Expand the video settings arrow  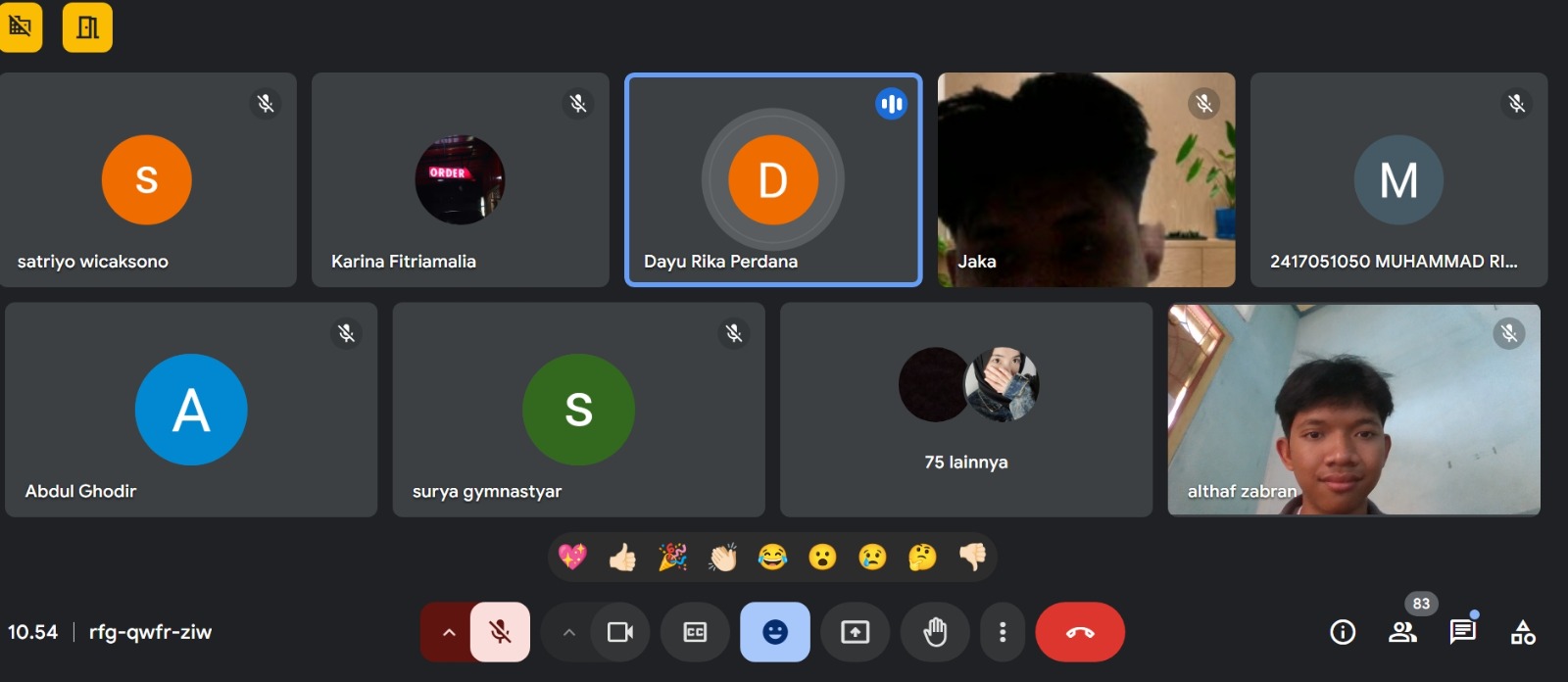[x=568, y=632]
